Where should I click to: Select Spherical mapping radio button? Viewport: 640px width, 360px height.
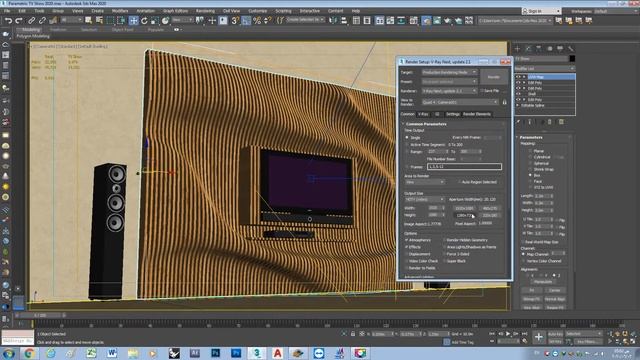[x=530, y=163]
